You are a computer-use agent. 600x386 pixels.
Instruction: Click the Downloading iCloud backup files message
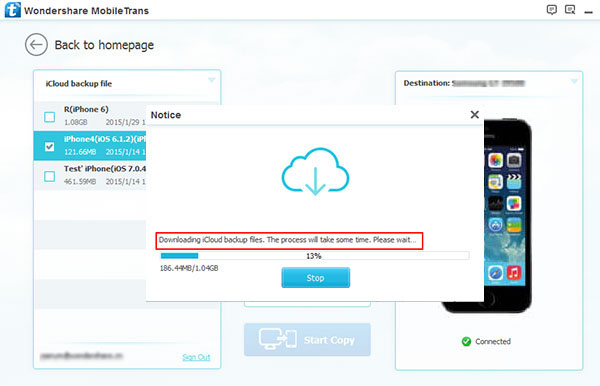287,240
